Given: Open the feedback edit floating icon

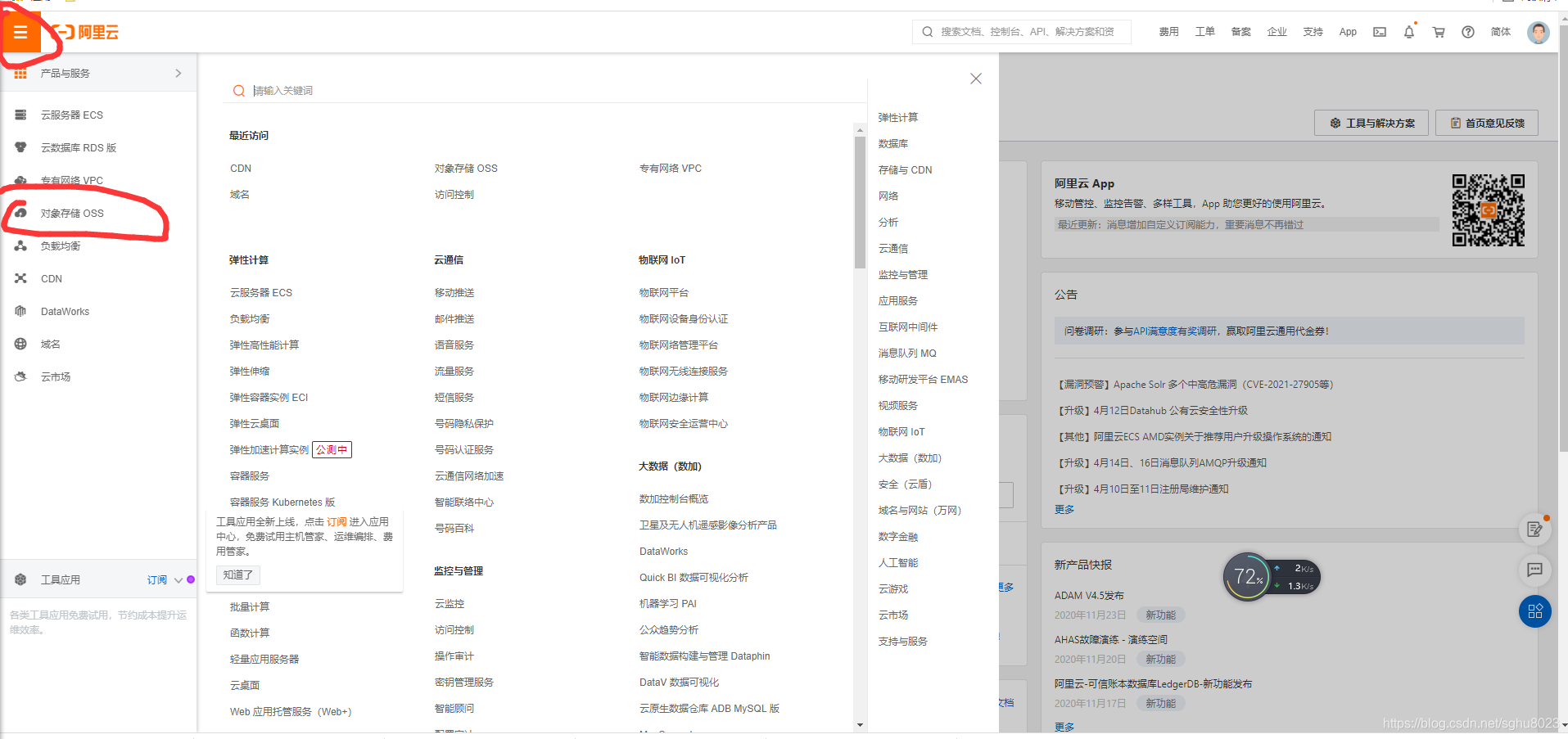Looking at the screenshot, I should click(x=1535, y=529).
